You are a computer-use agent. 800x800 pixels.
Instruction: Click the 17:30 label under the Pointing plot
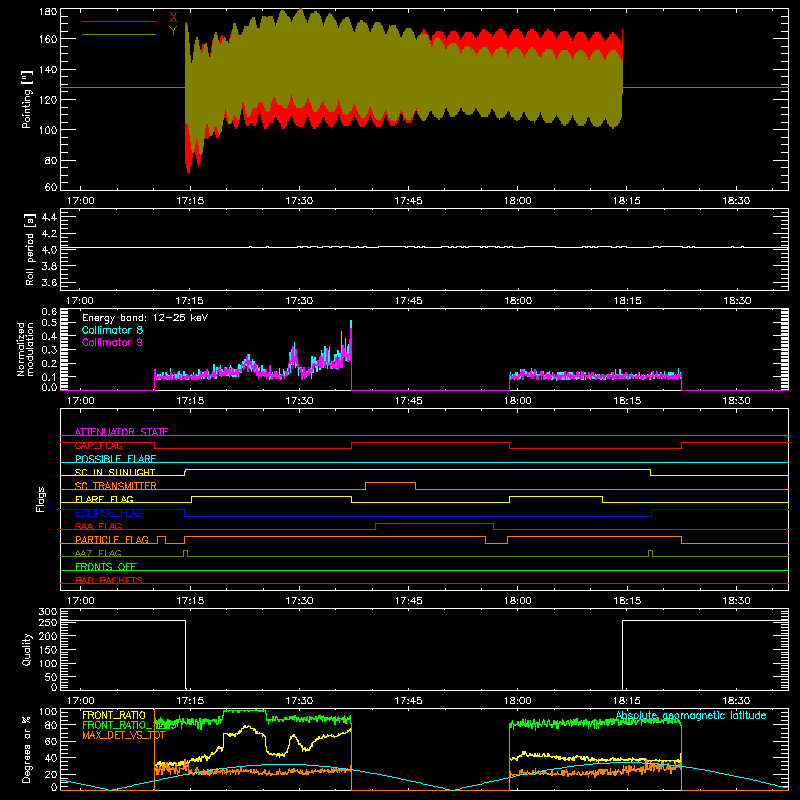299,201
